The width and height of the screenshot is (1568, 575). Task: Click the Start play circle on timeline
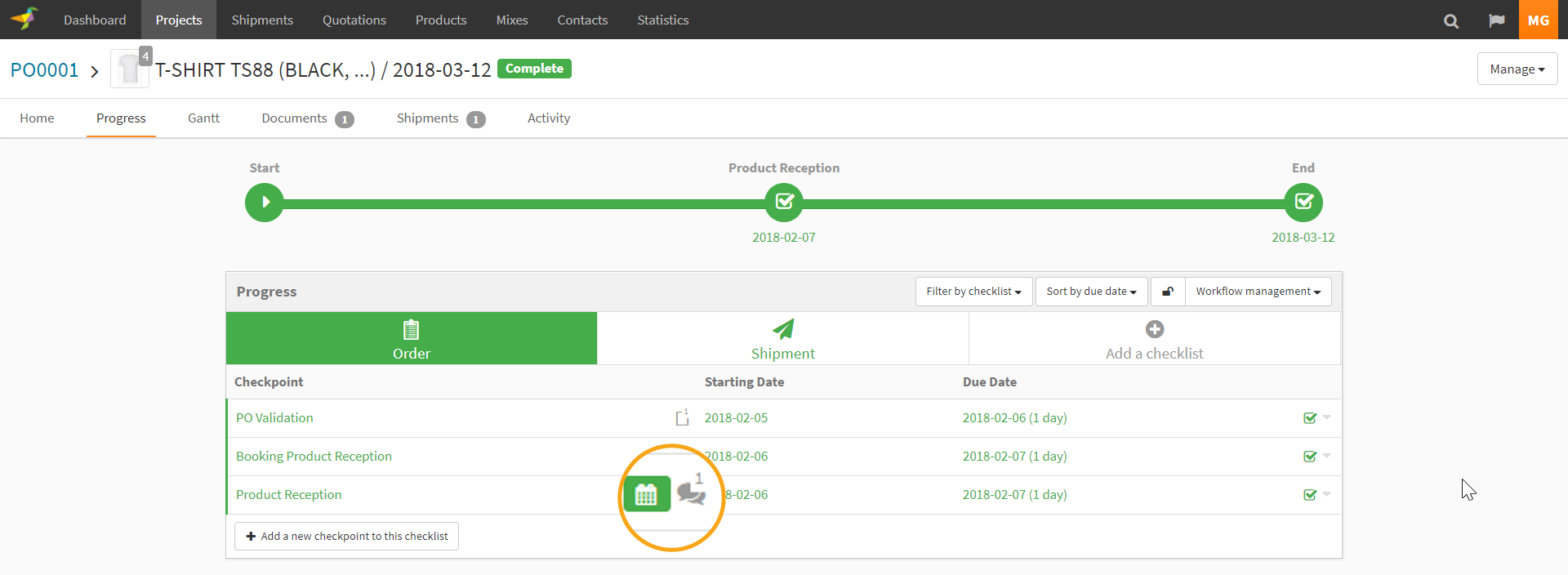(265, 203)
